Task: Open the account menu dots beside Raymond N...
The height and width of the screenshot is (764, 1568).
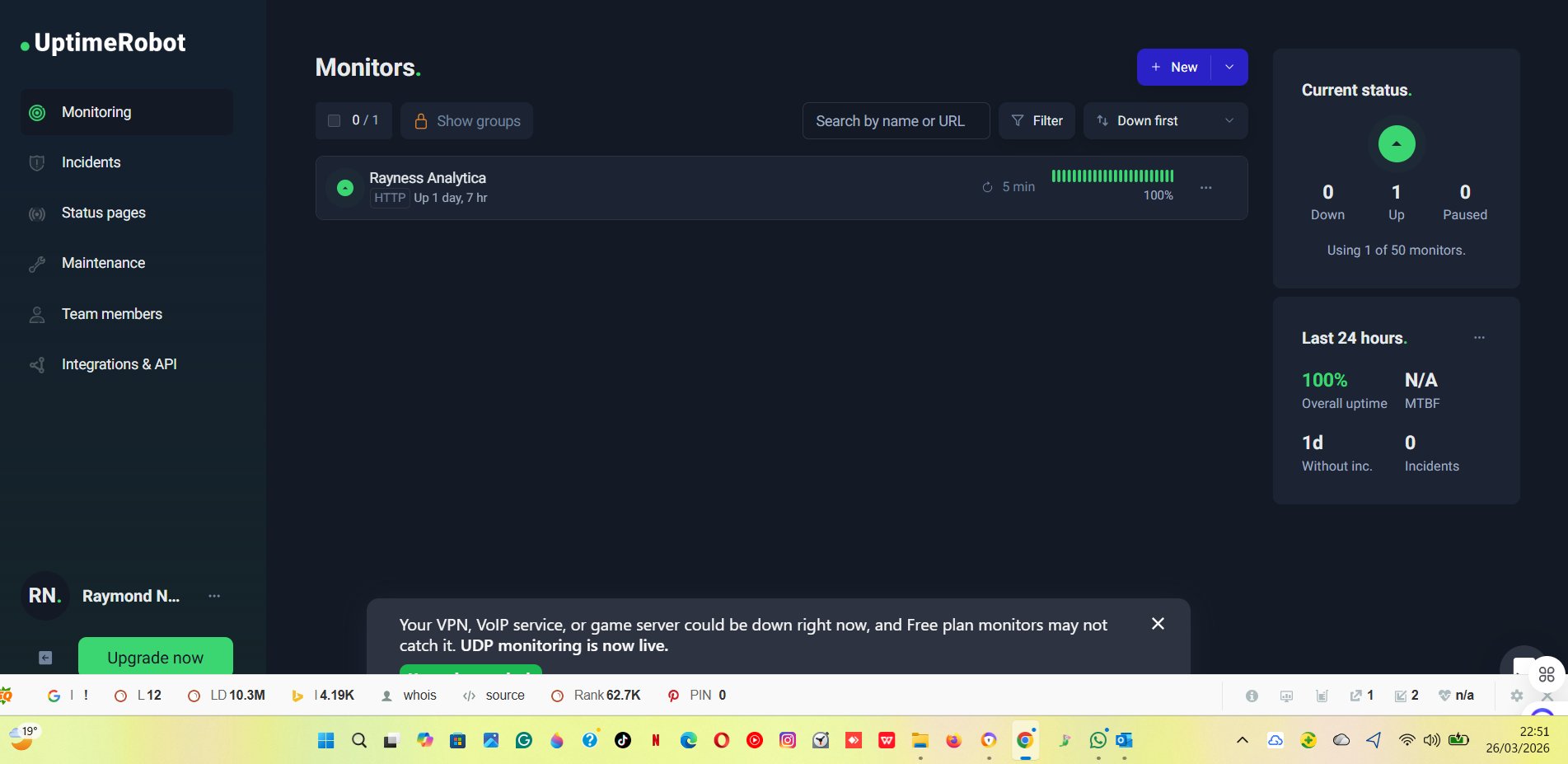Action: point(214,596)
